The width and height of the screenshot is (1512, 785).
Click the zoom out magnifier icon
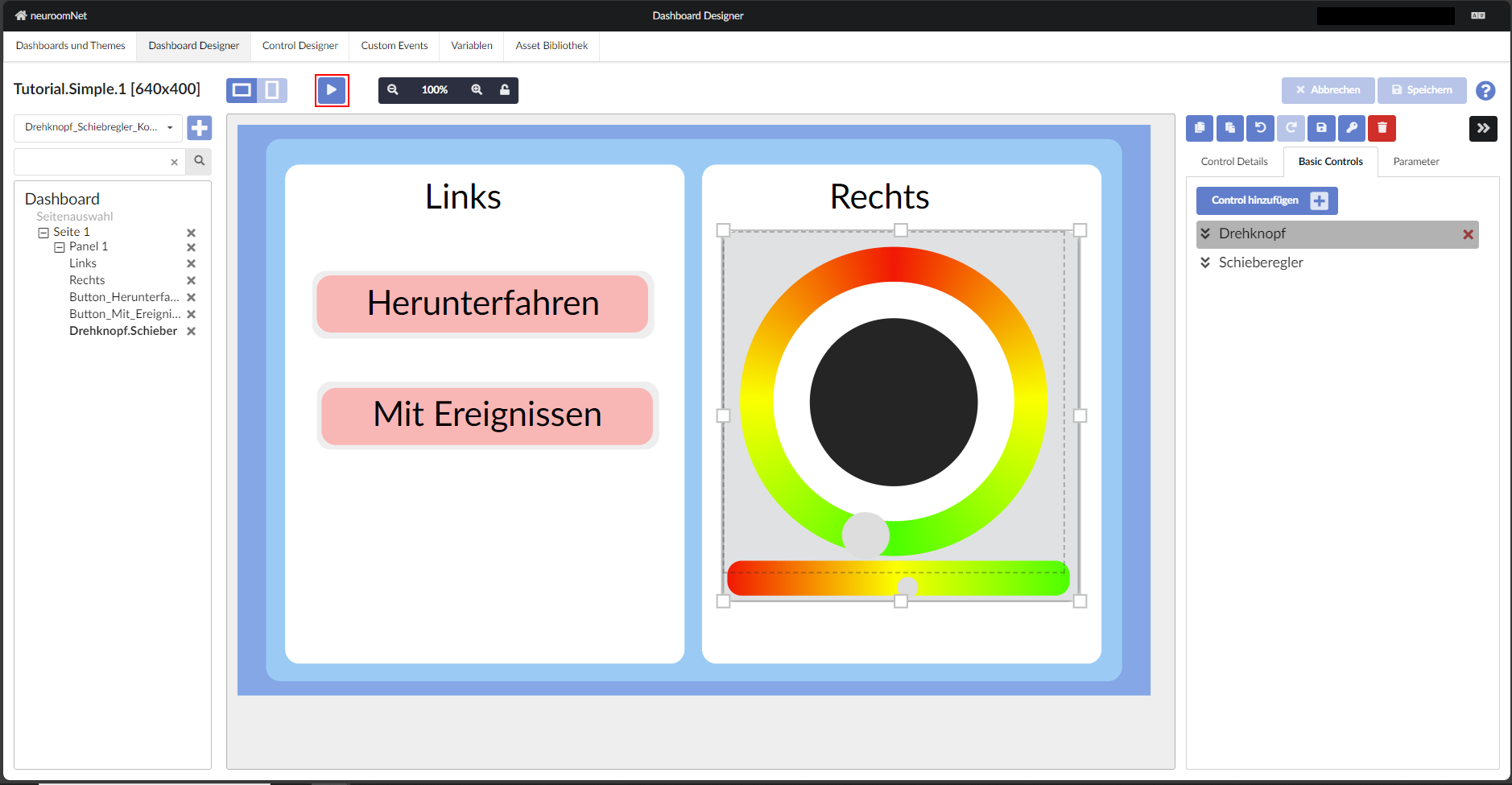click(393, 90)
